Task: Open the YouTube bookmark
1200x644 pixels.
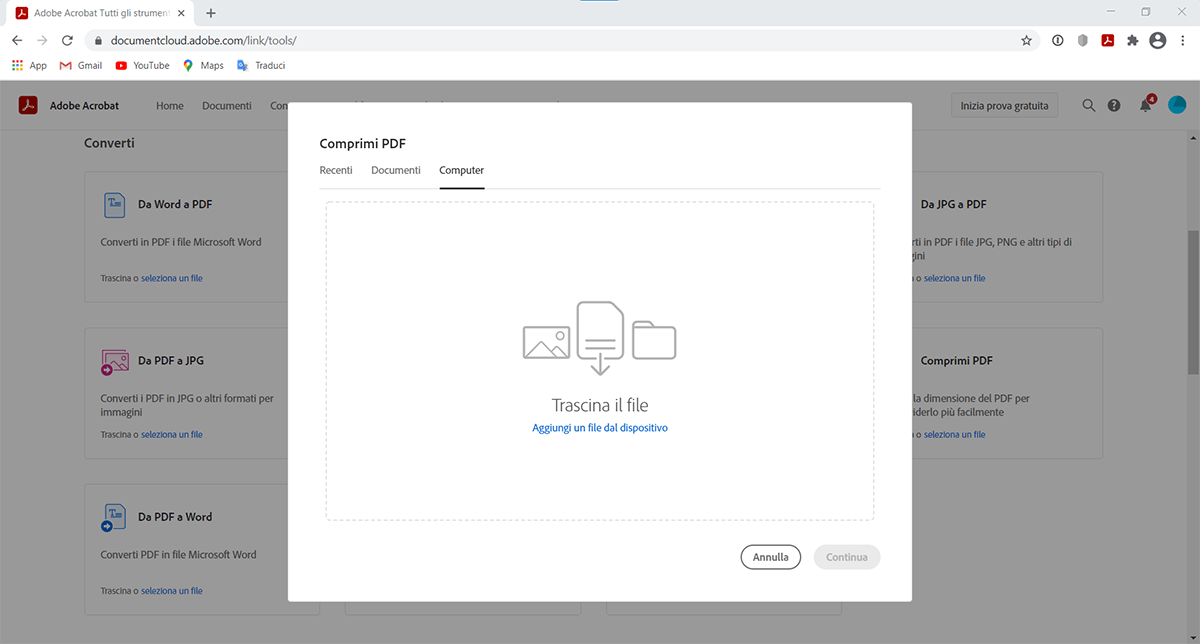Action: tap(142, 65)
